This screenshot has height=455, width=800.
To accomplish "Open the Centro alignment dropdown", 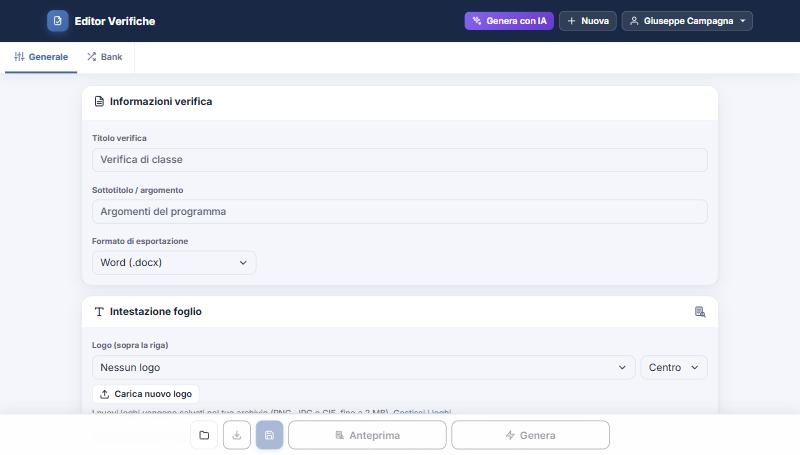I will tap(673, 367).
